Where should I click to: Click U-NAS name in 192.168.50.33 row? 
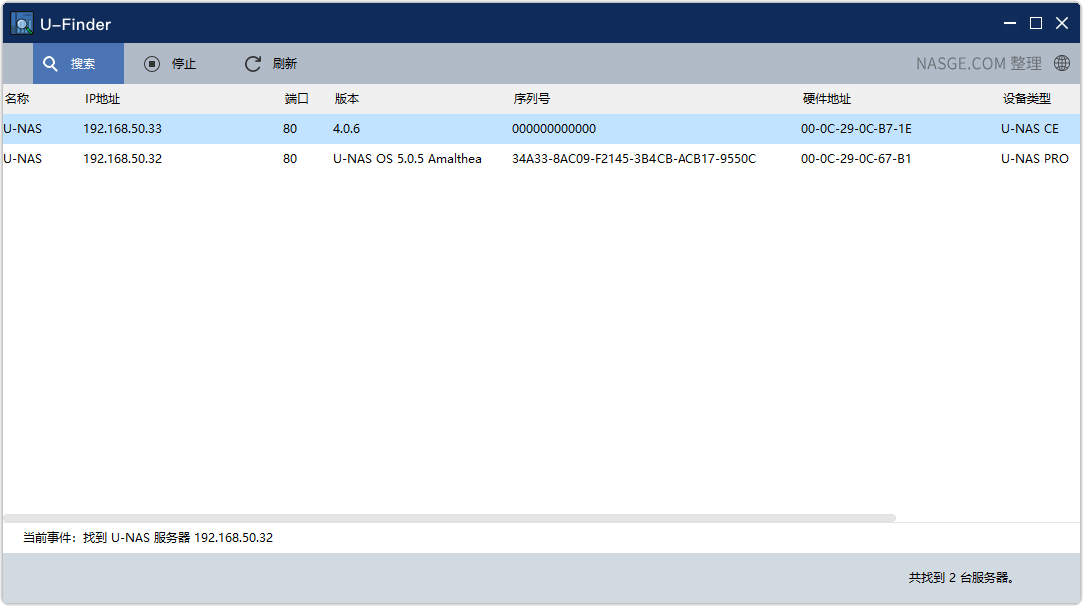tap(22, 129)
